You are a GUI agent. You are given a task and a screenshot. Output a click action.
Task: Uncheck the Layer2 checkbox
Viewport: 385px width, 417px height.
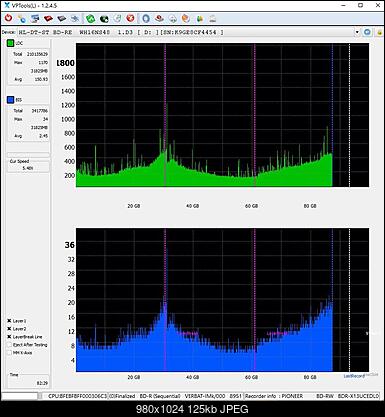[9, 329]
